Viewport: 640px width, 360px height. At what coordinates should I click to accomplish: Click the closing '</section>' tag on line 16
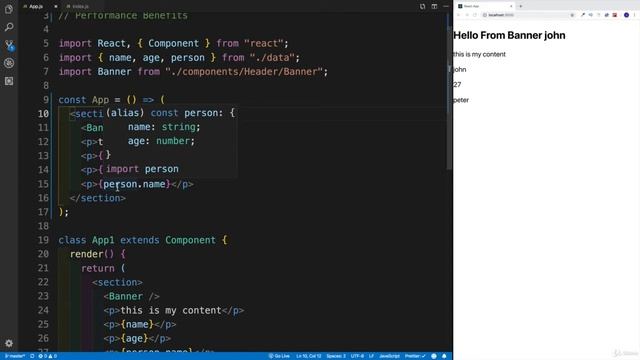point(98,198)
